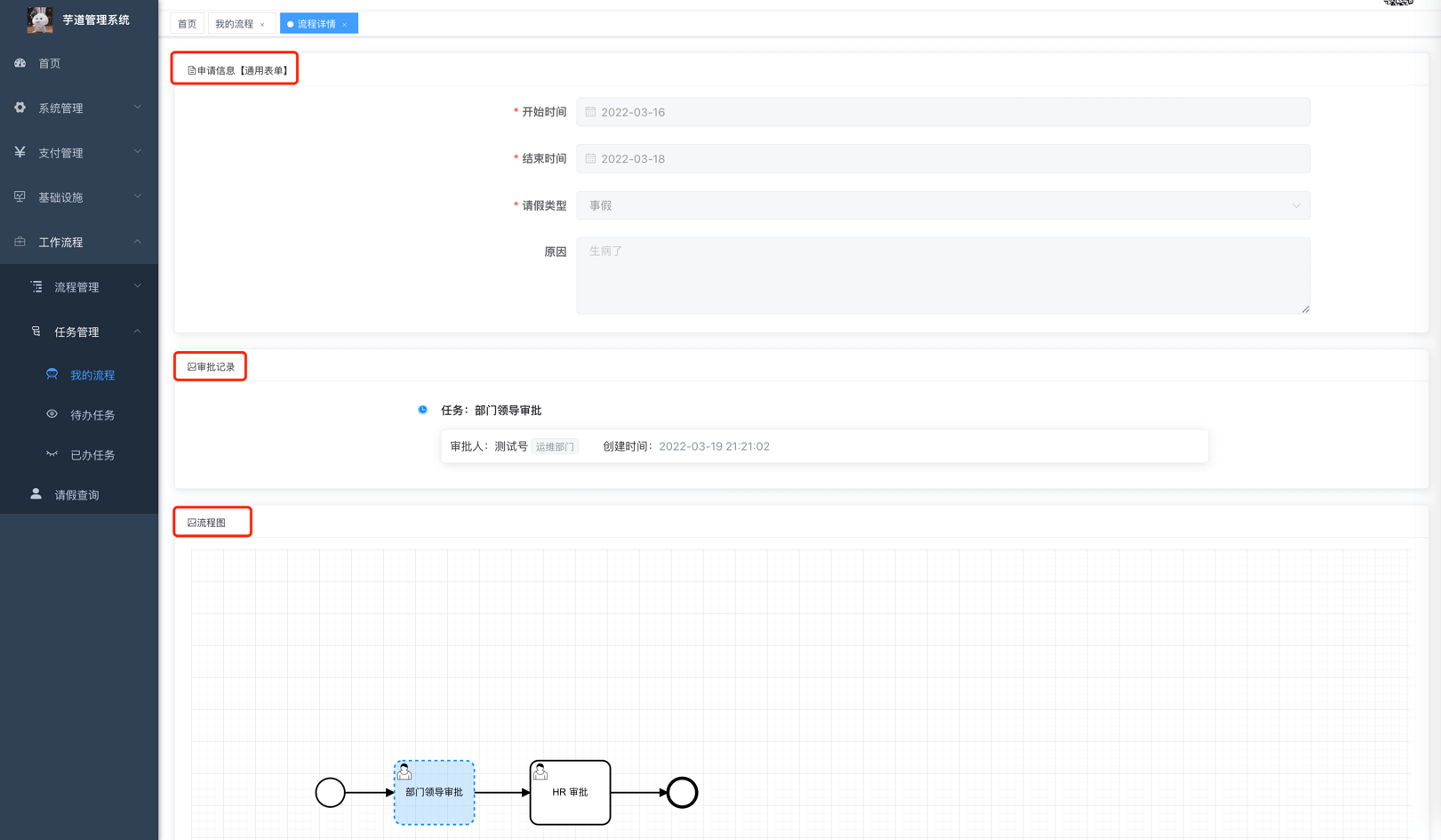1441x840 pixels.
Task: Close the 流程详情 tab
Action: pyautogui.click(x=345, y=25)
